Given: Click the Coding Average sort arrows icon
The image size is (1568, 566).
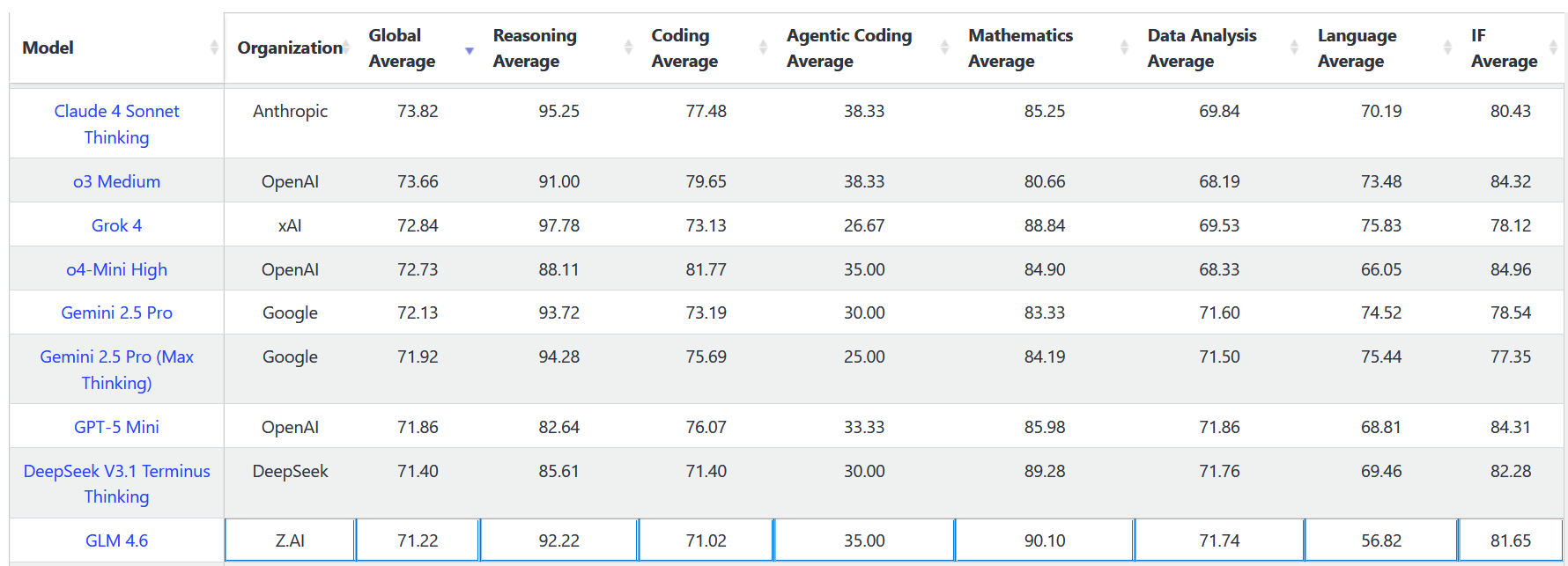Looking at the screenshot, I should click(x=763, y=48).
